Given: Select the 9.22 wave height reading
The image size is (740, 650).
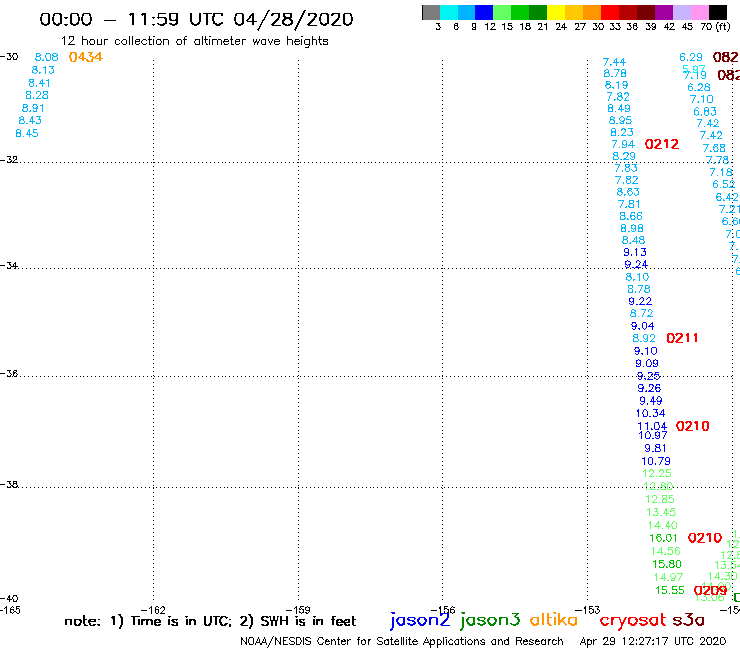Looking at the screenshot, I should [x=640, y=301].
